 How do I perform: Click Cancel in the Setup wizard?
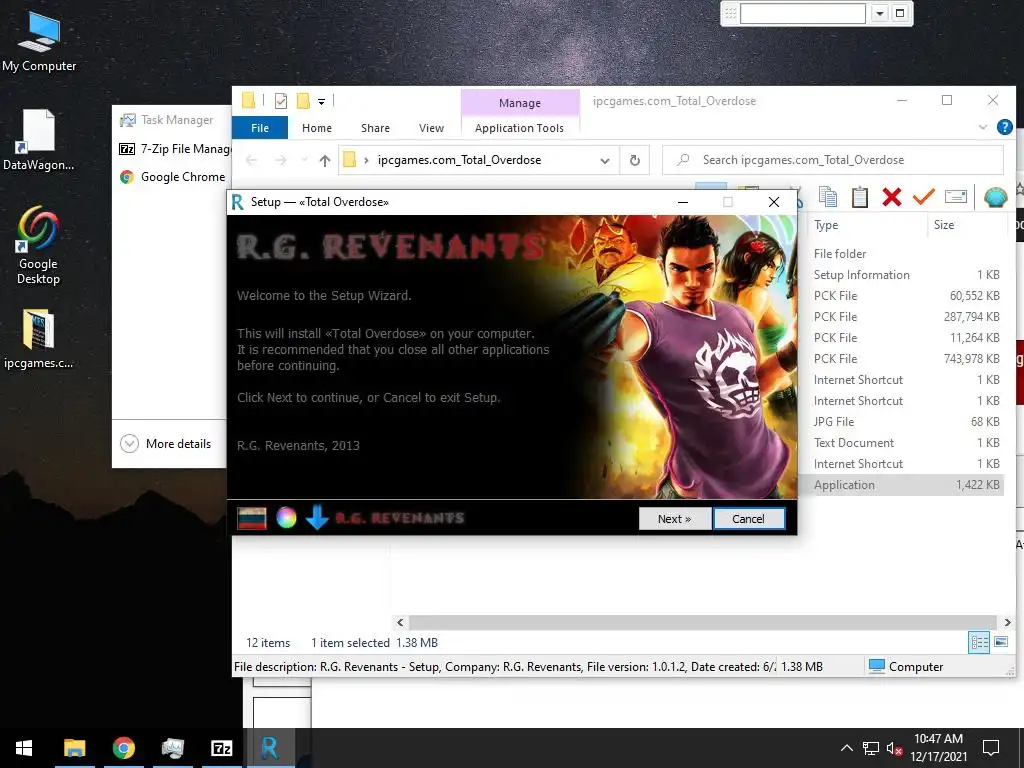[748, 519]
